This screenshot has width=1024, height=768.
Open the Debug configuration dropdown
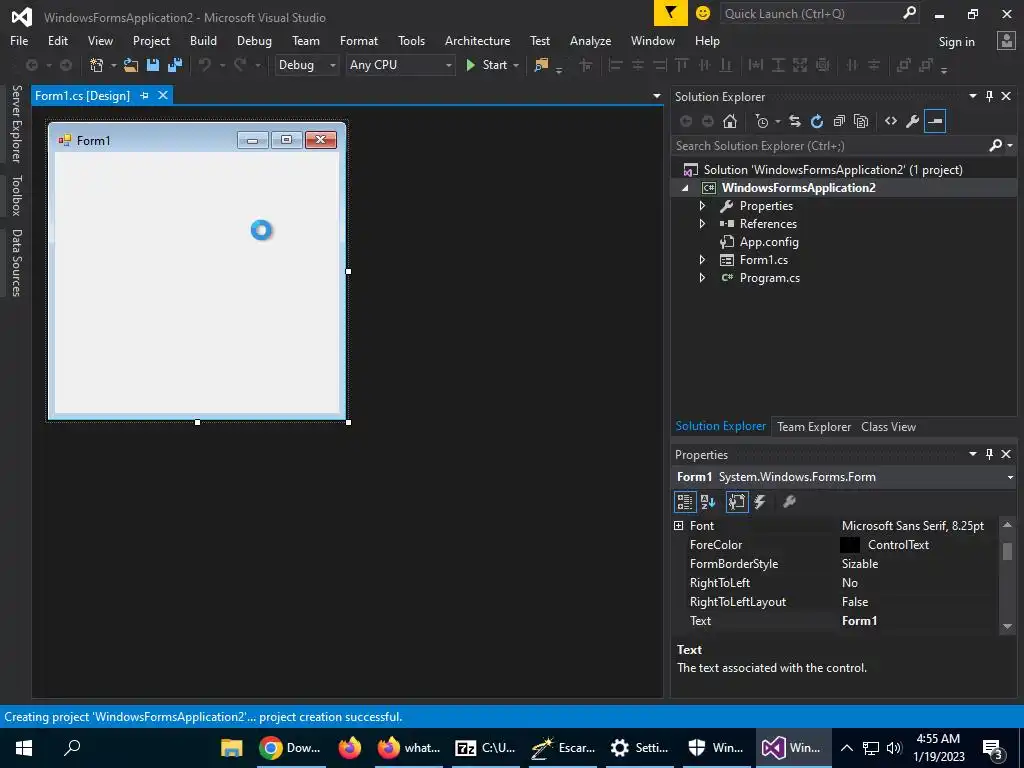[x=332, y=65]
